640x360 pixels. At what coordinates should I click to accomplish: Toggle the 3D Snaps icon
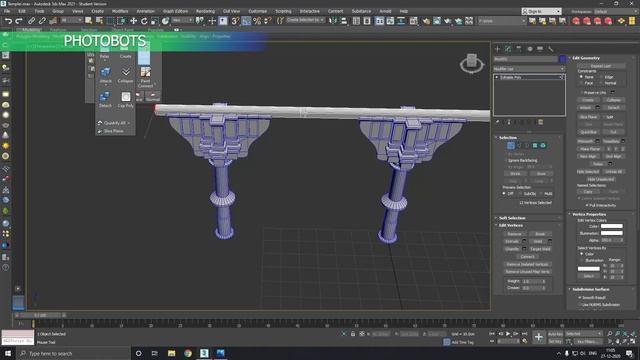pos(235,20)
